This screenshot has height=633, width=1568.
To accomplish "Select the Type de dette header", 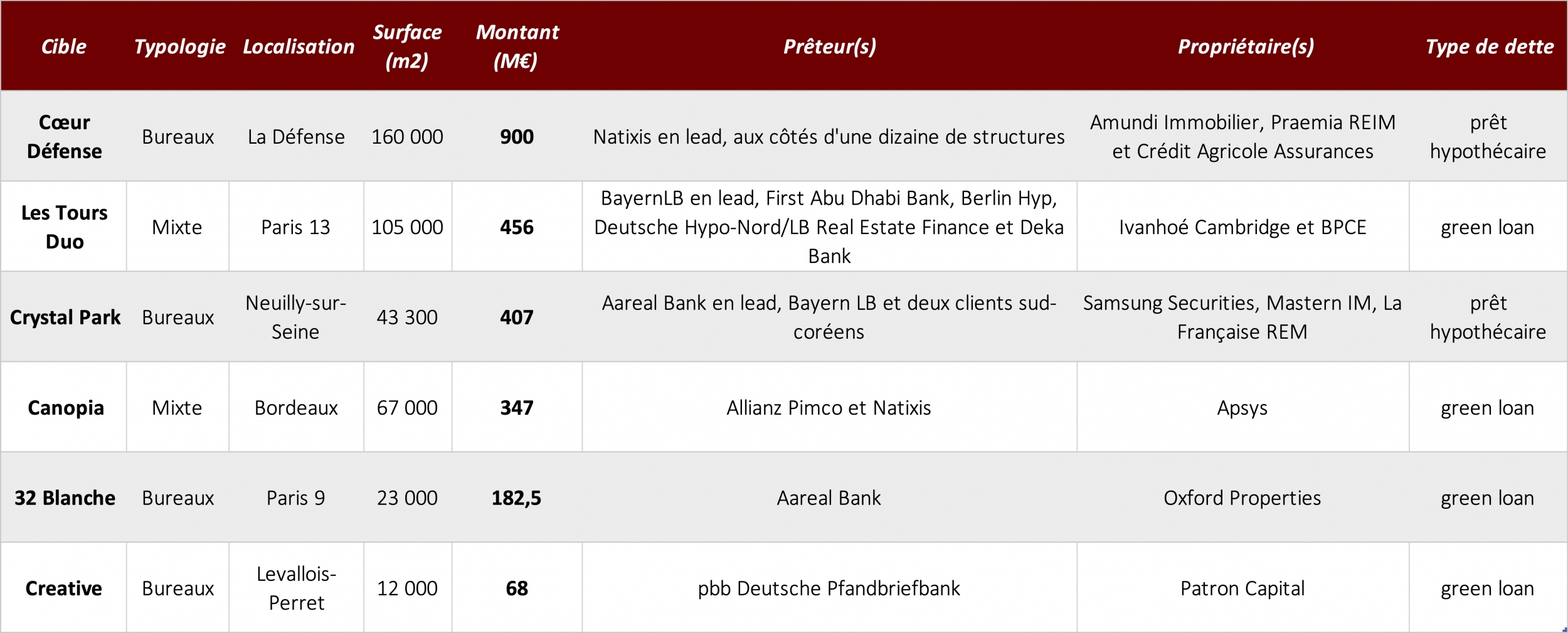I will click(x=1490, y=46).
